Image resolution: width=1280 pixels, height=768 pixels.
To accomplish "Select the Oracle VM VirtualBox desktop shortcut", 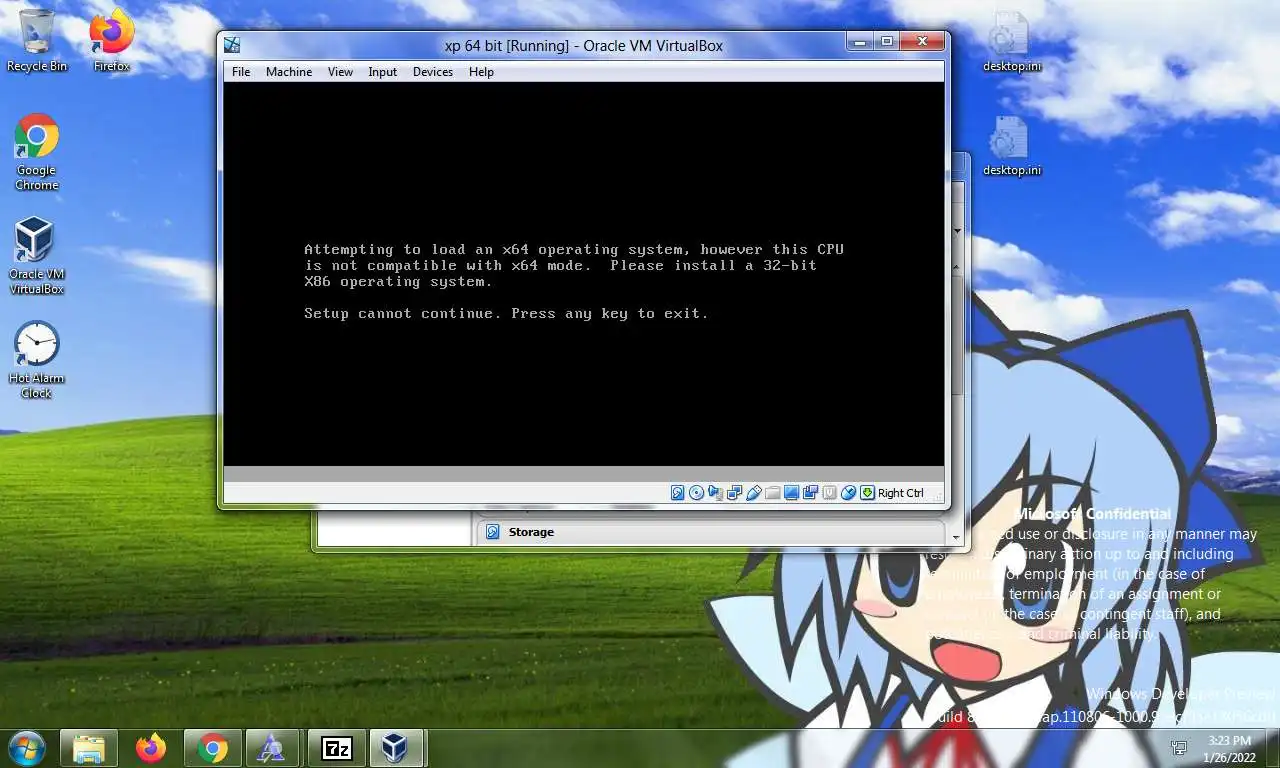I will (x=37, y=256).
